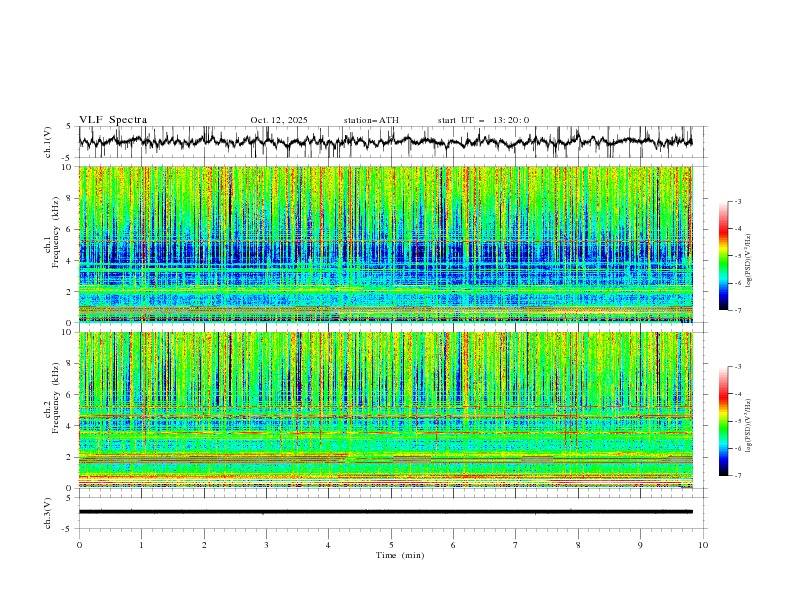Click the upper PSD color scale bar
Screen dimensions: 792x612
(x=724, y=256)
